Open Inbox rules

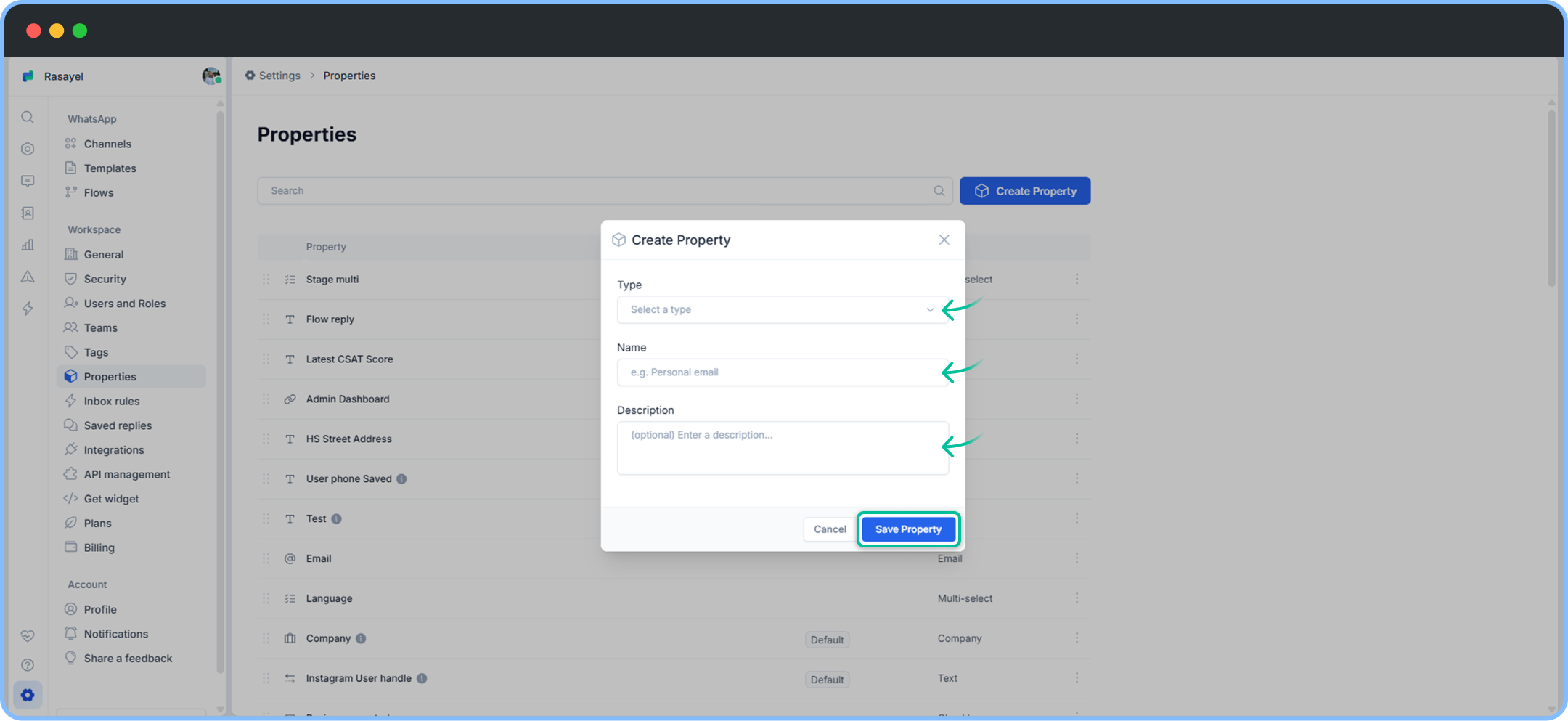(112, 401)
